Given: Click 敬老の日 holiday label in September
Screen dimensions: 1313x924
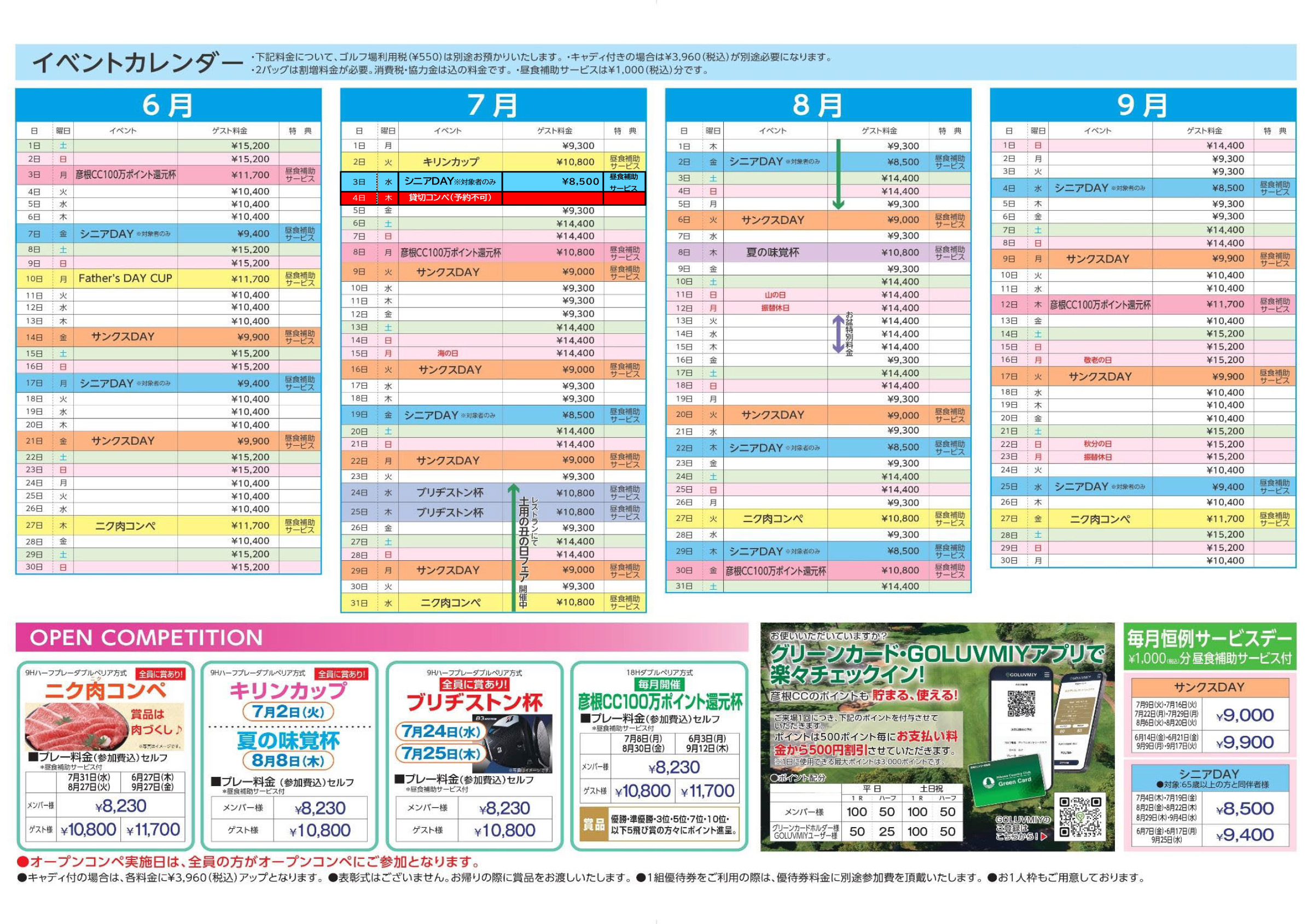Looking at the screenshot, I should pyautogui.click(x=1097, y=360).
